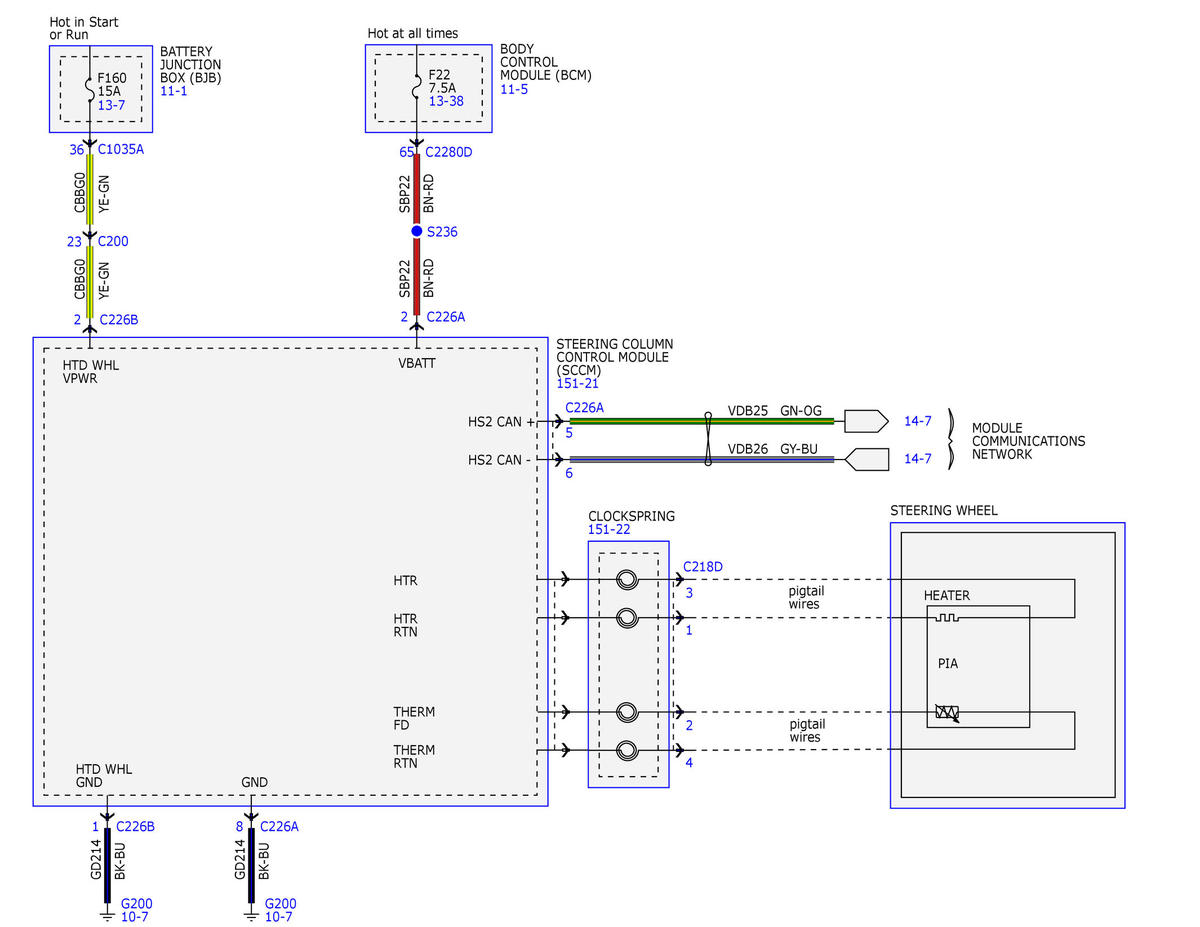Click the C218D connector label
Image resolution: width=1200 pixels, height=927 pixels.
coord(703,567)
